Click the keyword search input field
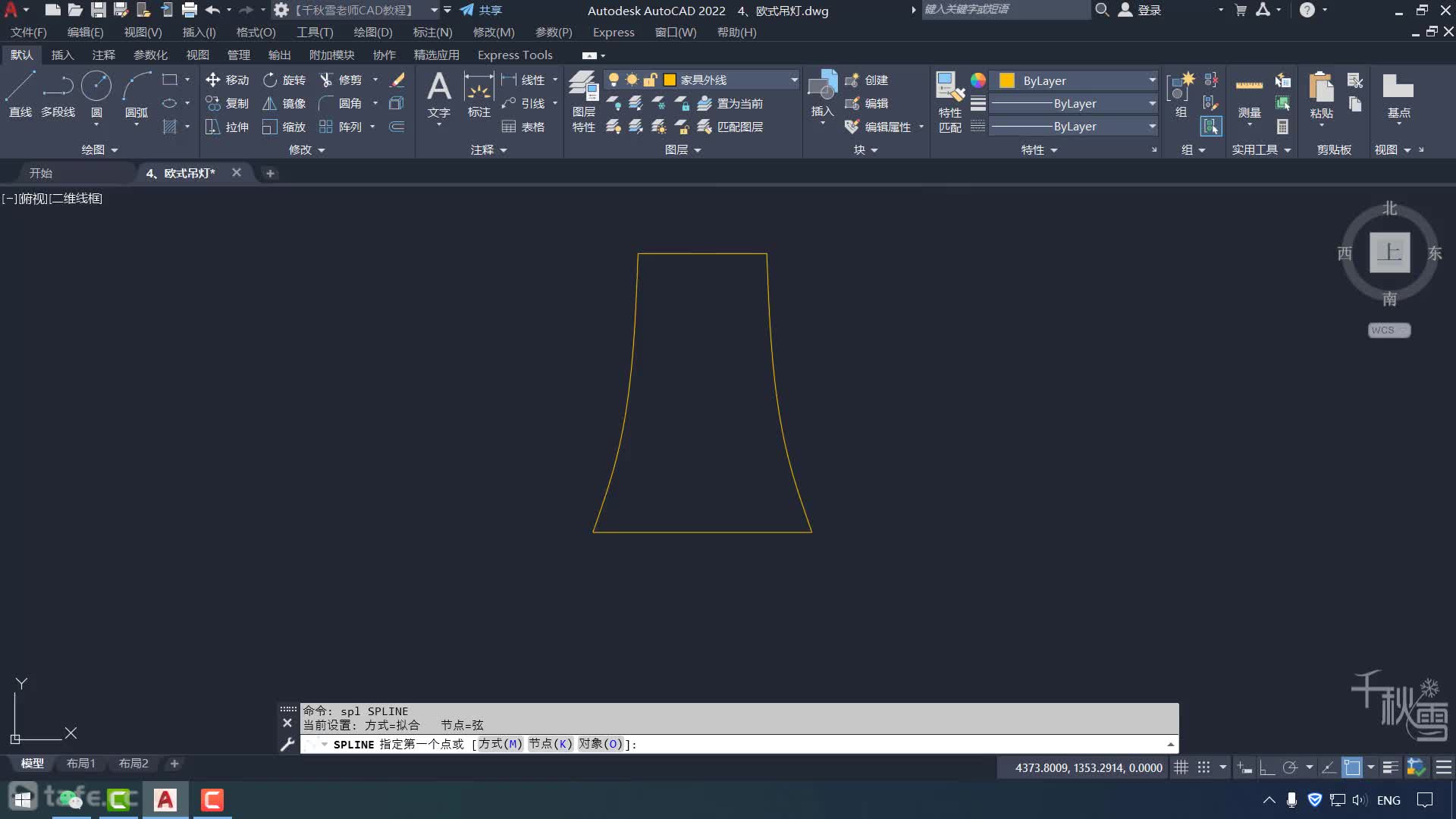 [x=1005, y=9]
